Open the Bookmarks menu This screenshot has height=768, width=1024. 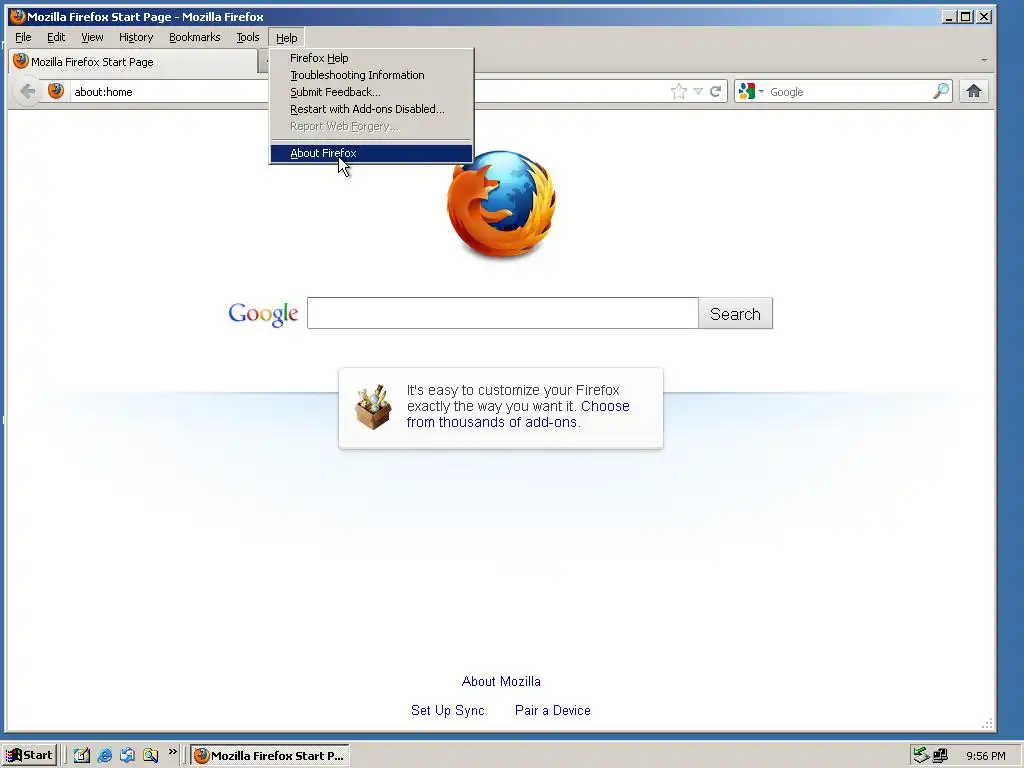(x=195, y=37)
